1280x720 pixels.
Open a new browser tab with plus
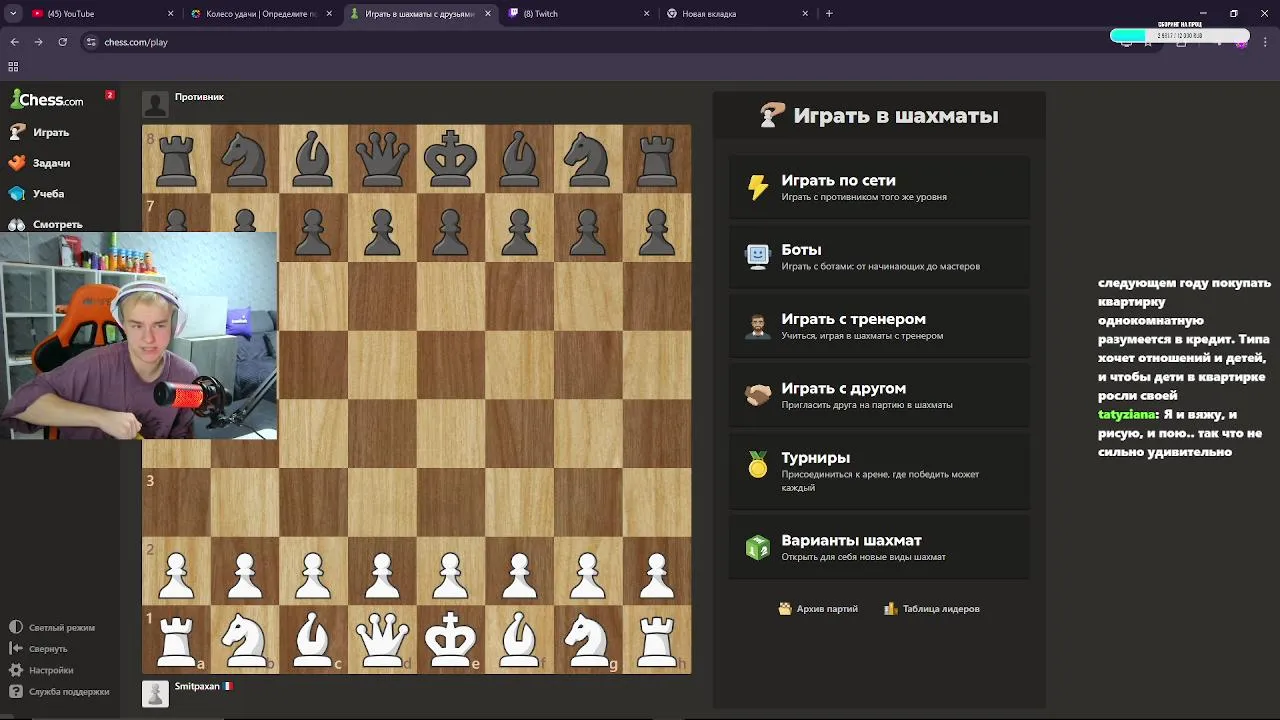pyautogui.click(x=829, y=14)
